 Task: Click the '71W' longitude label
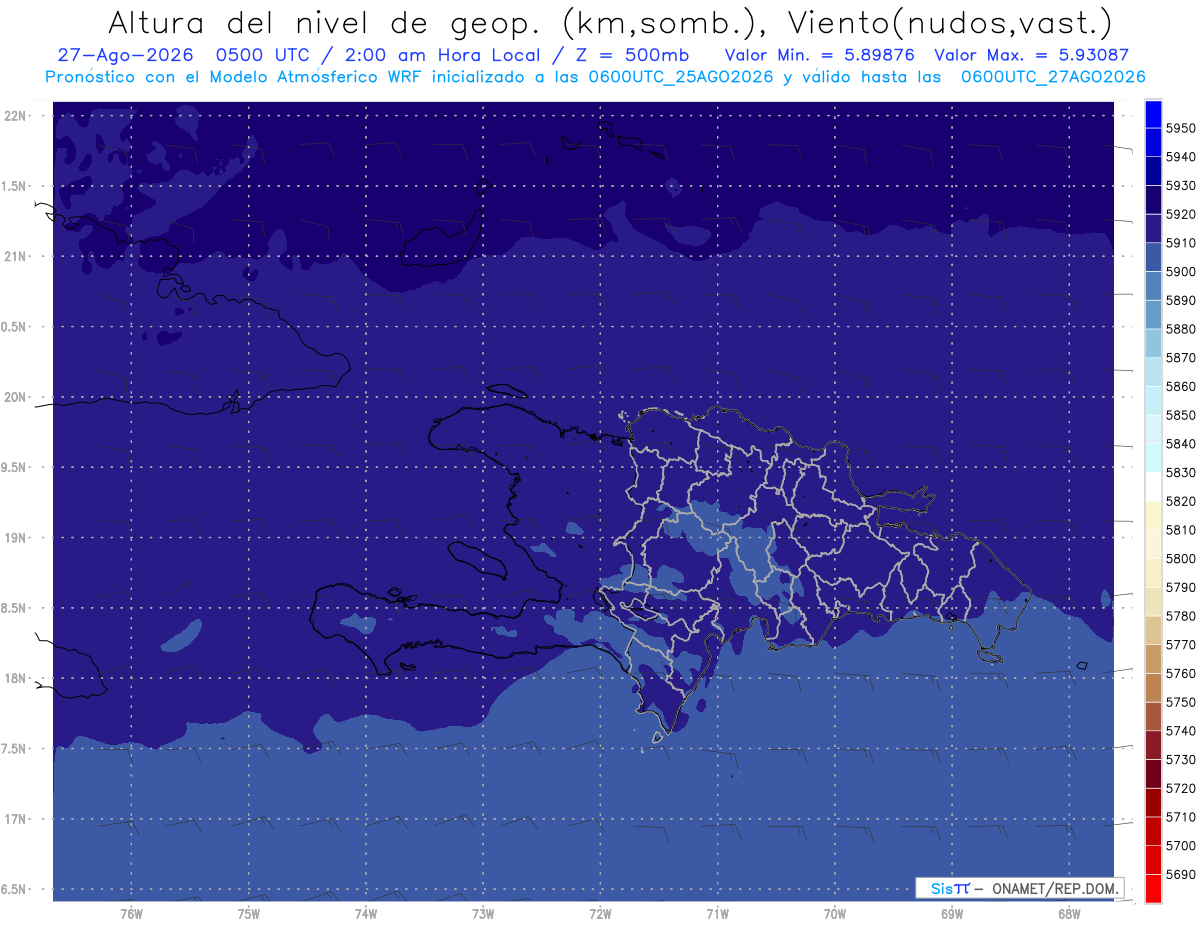[x=717, y=913]
